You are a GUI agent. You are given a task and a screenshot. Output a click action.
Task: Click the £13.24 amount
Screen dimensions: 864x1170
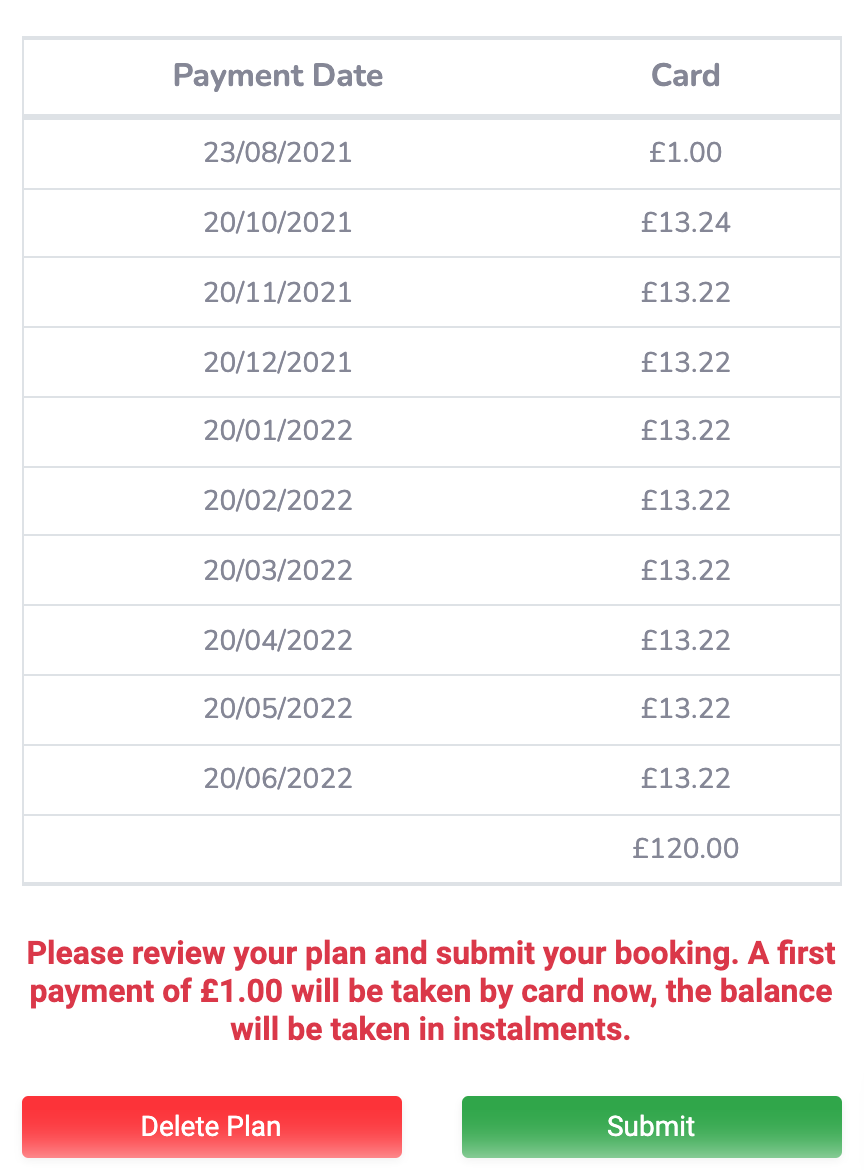[x=686, y=223]
